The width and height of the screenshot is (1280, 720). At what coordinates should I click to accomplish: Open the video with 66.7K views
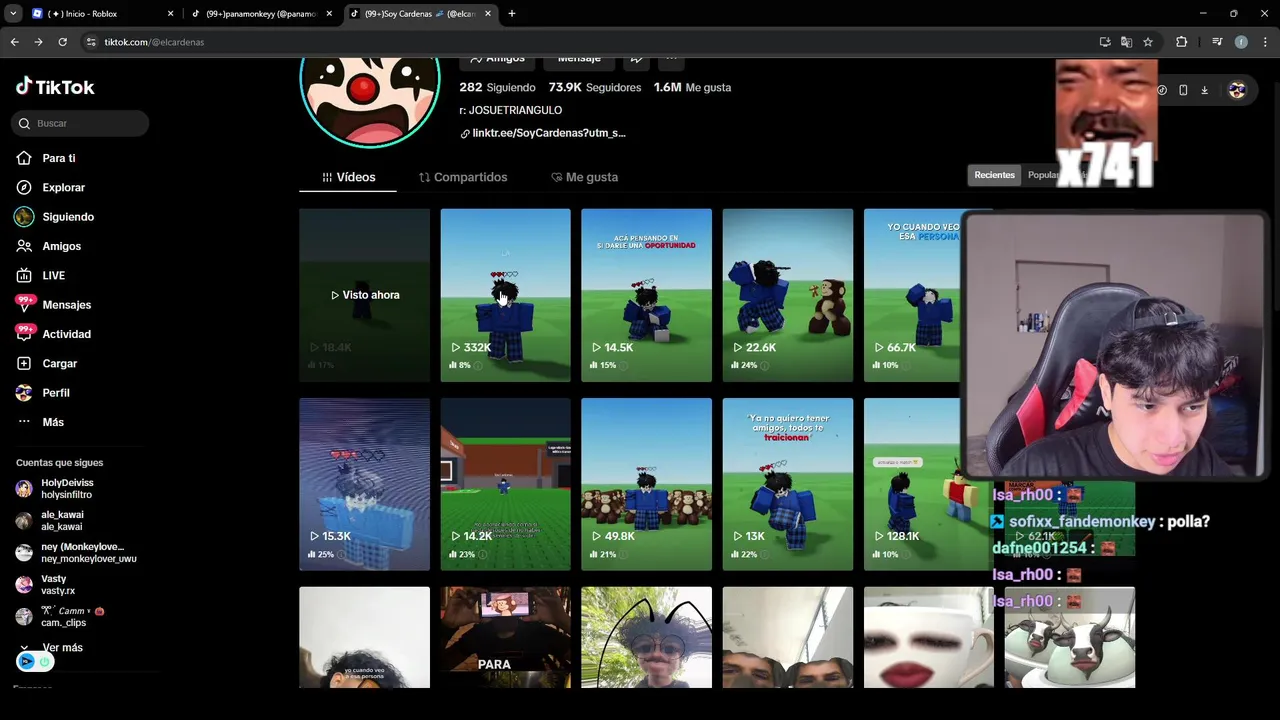click(912, 295)
